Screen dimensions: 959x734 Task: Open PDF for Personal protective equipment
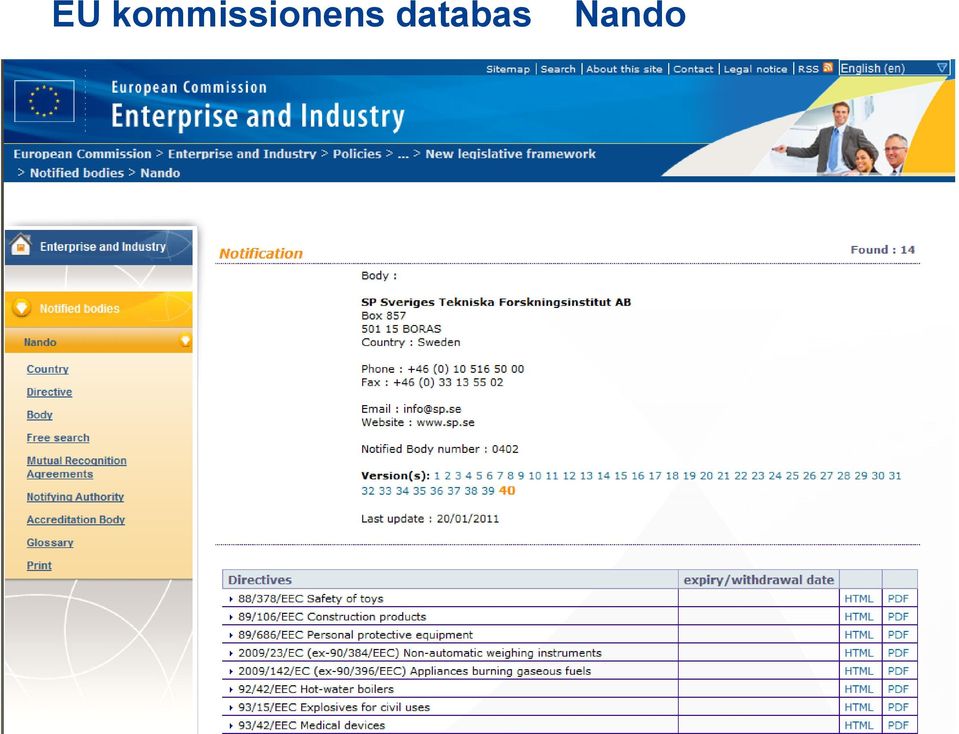pyautogui.click(x=898, y=635)
